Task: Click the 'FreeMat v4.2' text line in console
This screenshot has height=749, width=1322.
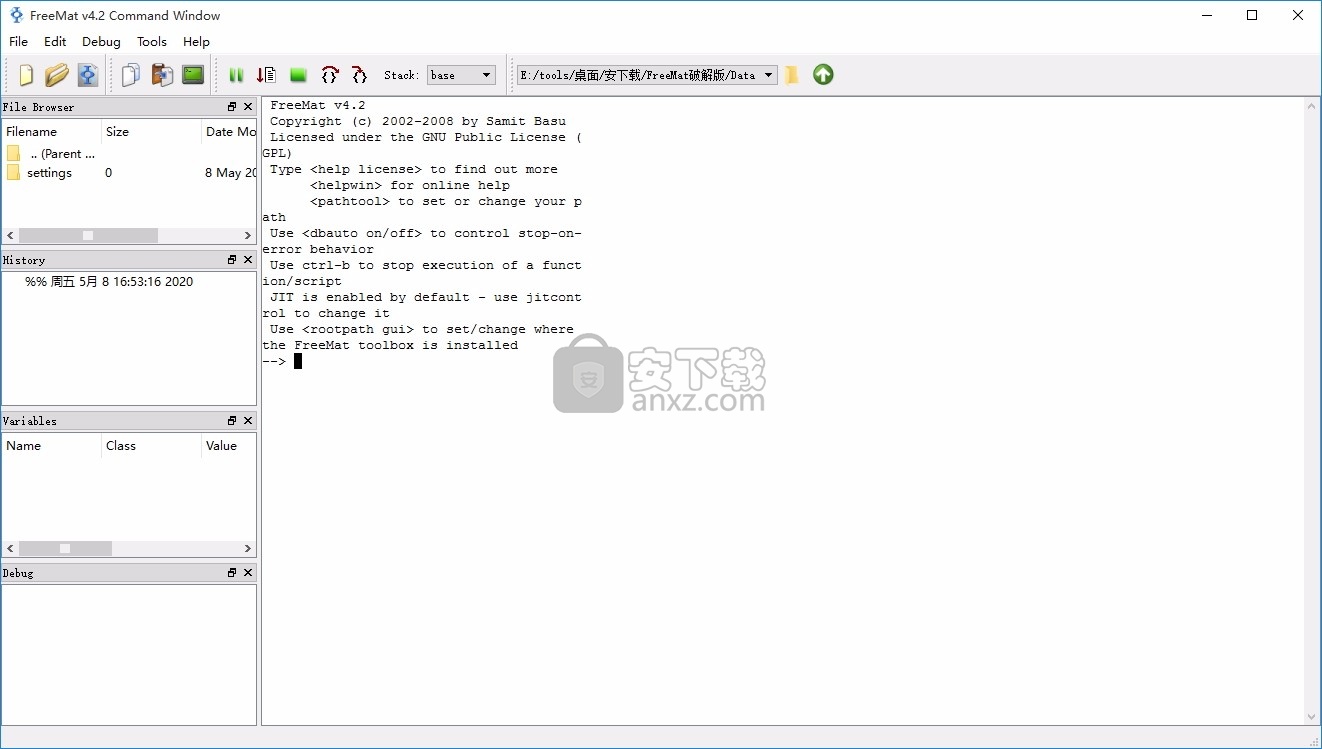Action: (317, 105)
